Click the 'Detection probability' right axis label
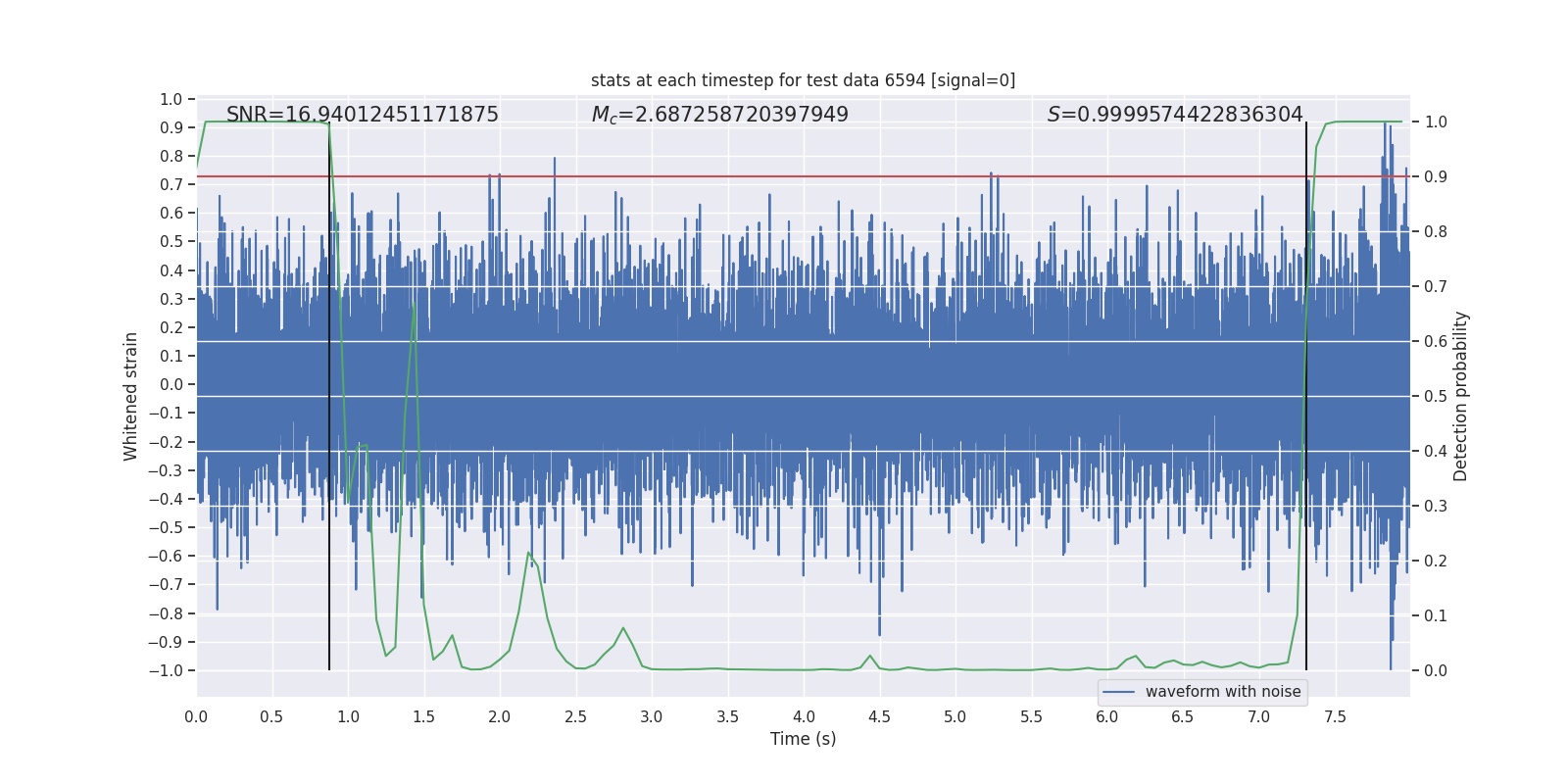The height and width of the screenshot is (784, 1568). (1461, 396)
